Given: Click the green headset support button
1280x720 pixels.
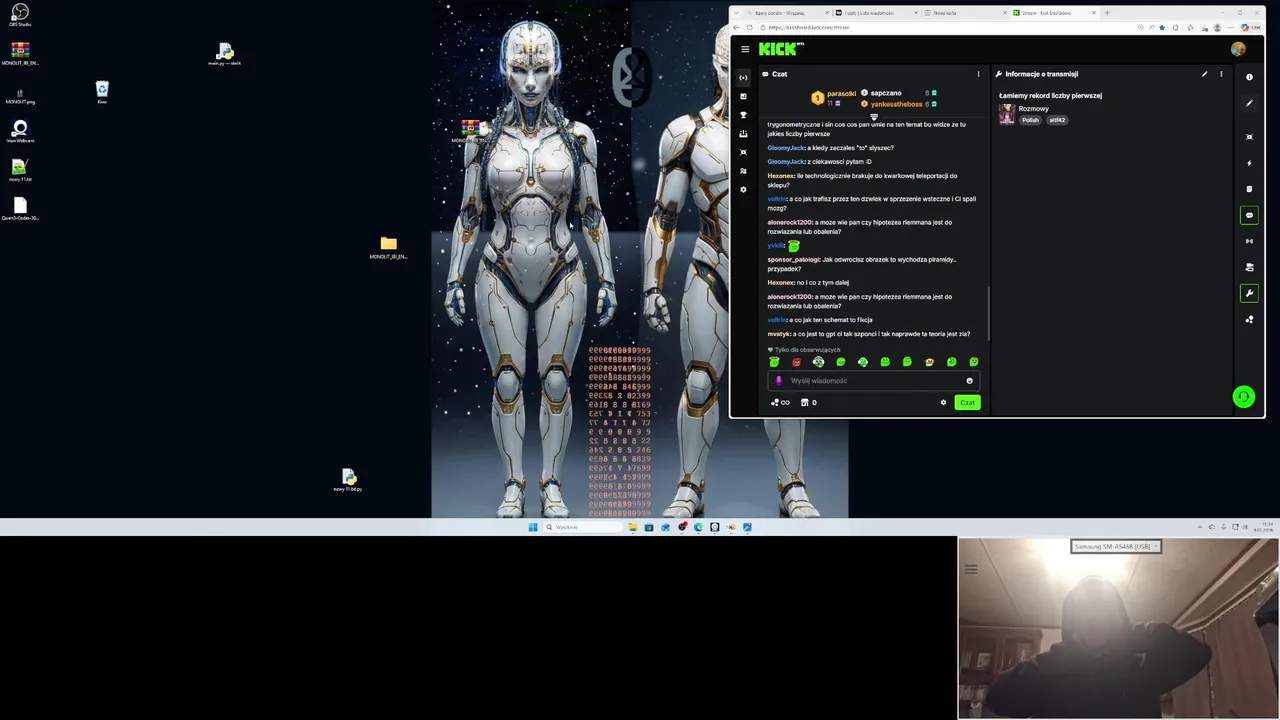Looking at the screenshot, I should (1243, 397).
